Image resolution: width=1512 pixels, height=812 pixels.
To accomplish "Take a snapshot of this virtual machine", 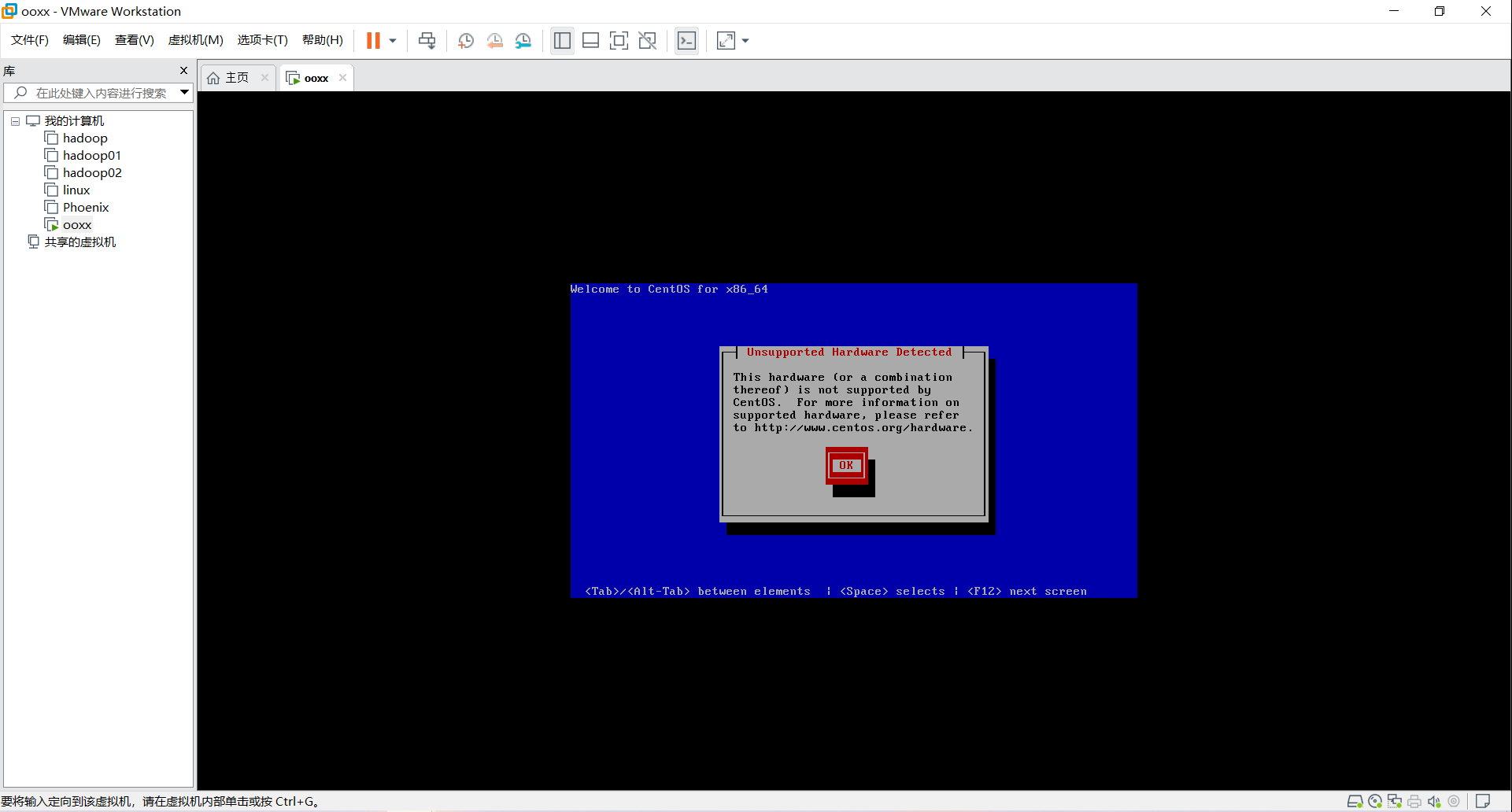I will coord(465,40).
